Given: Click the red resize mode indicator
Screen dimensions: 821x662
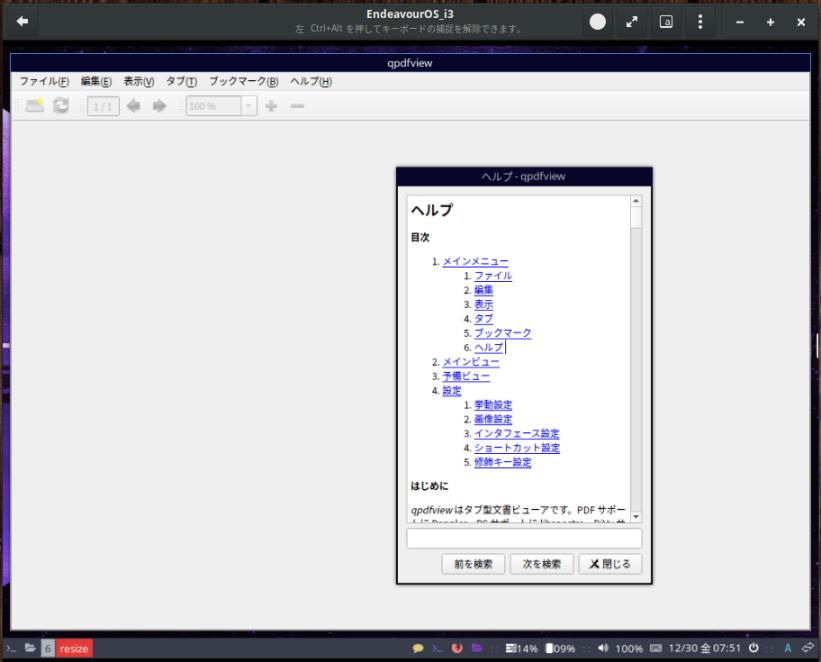Looking at the screenshot, I should point(74,648).
